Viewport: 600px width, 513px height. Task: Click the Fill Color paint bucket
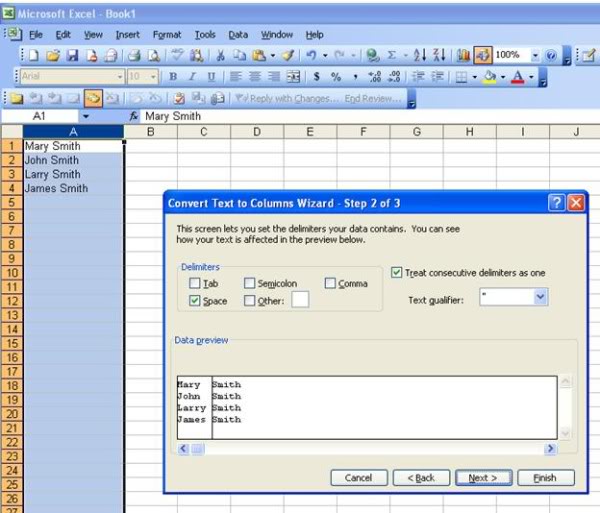(488, 77)
